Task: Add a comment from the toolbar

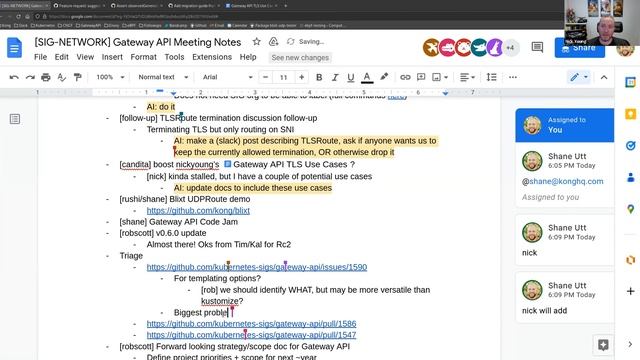Action: (x=421, y=77)
